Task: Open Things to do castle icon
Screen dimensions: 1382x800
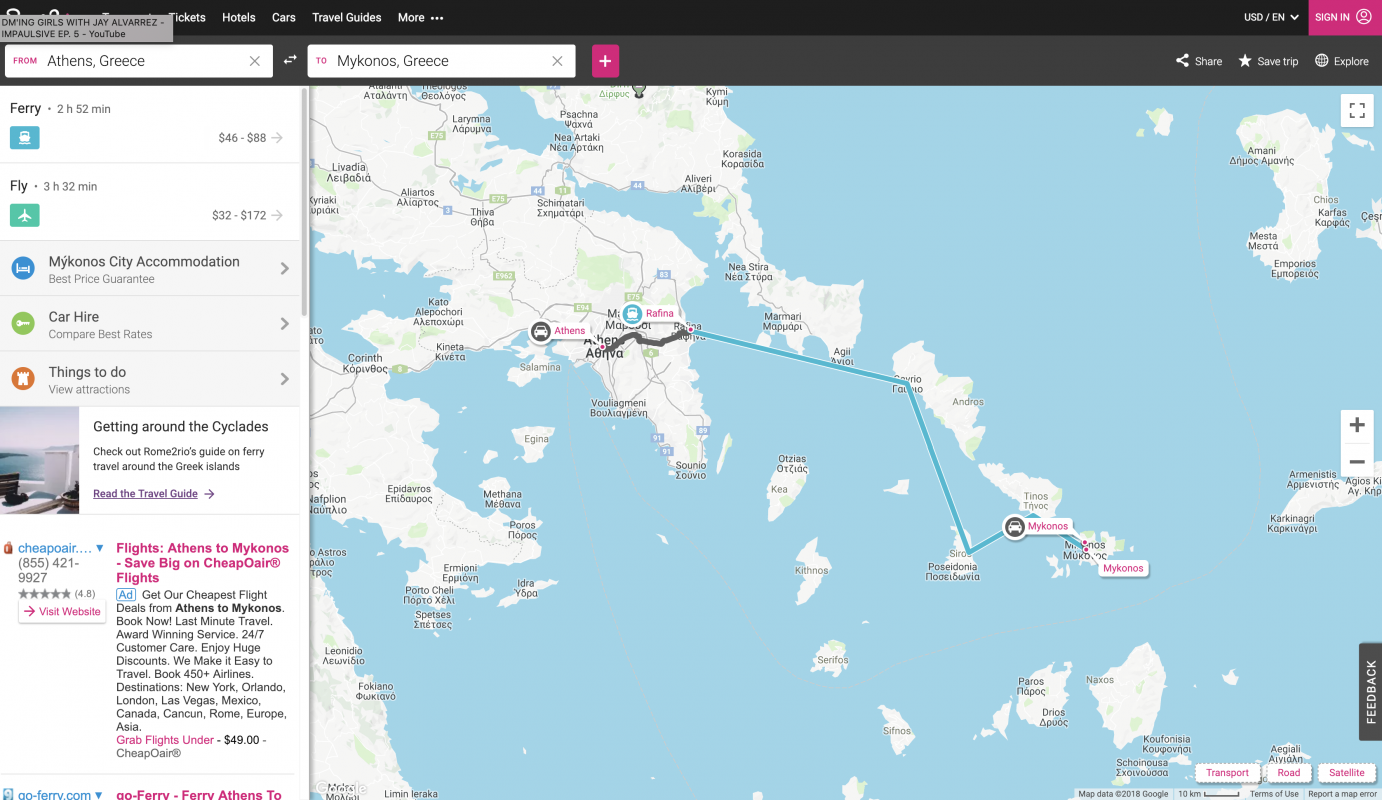Action: [23, 379]
